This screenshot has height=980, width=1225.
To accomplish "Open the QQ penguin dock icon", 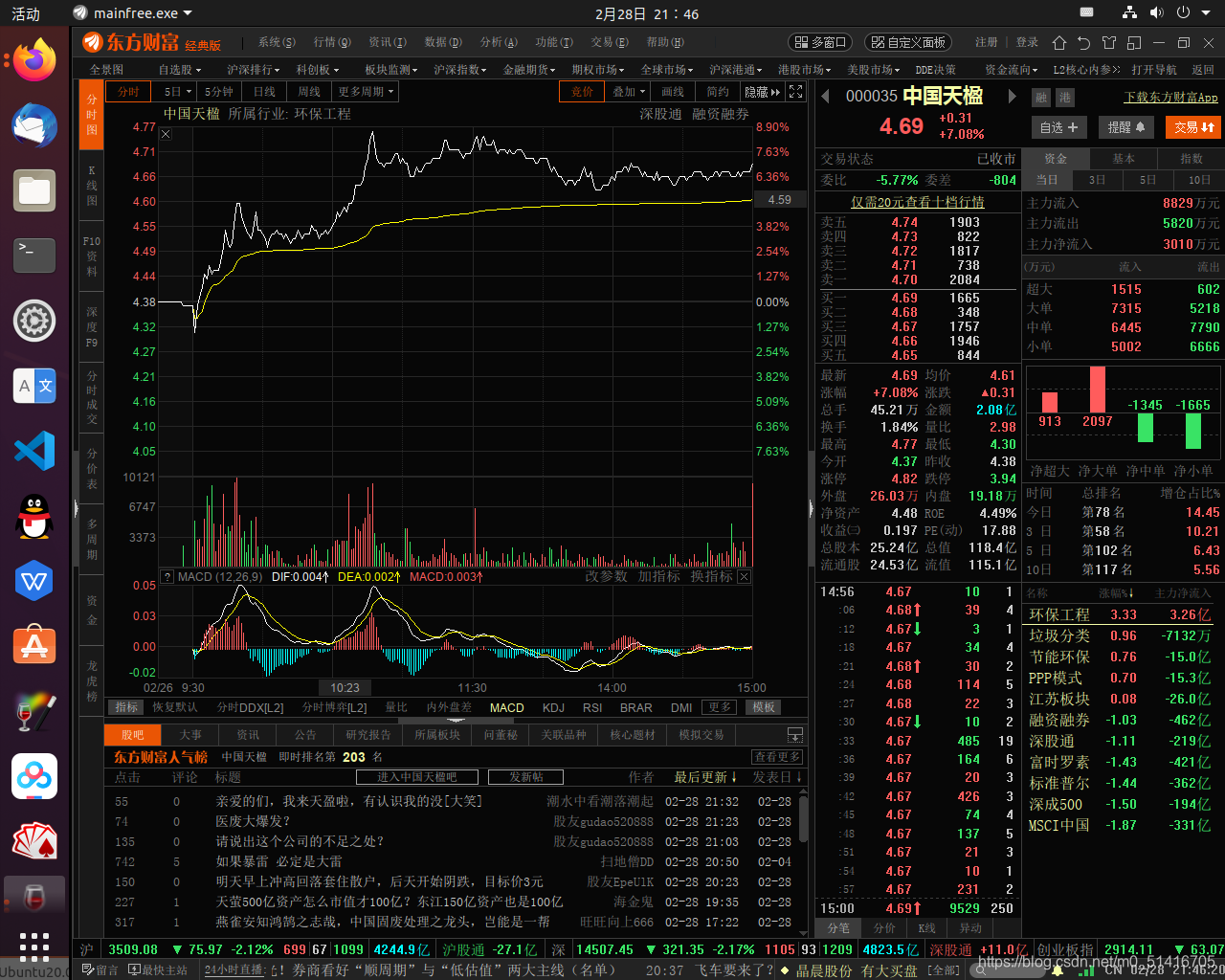I will point(34,516).
